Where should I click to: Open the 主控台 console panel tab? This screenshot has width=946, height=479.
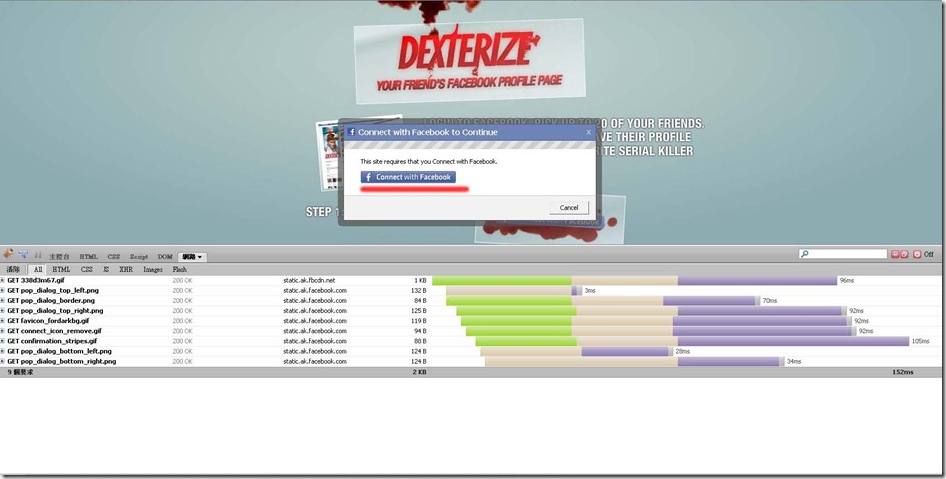coord(59,256)
